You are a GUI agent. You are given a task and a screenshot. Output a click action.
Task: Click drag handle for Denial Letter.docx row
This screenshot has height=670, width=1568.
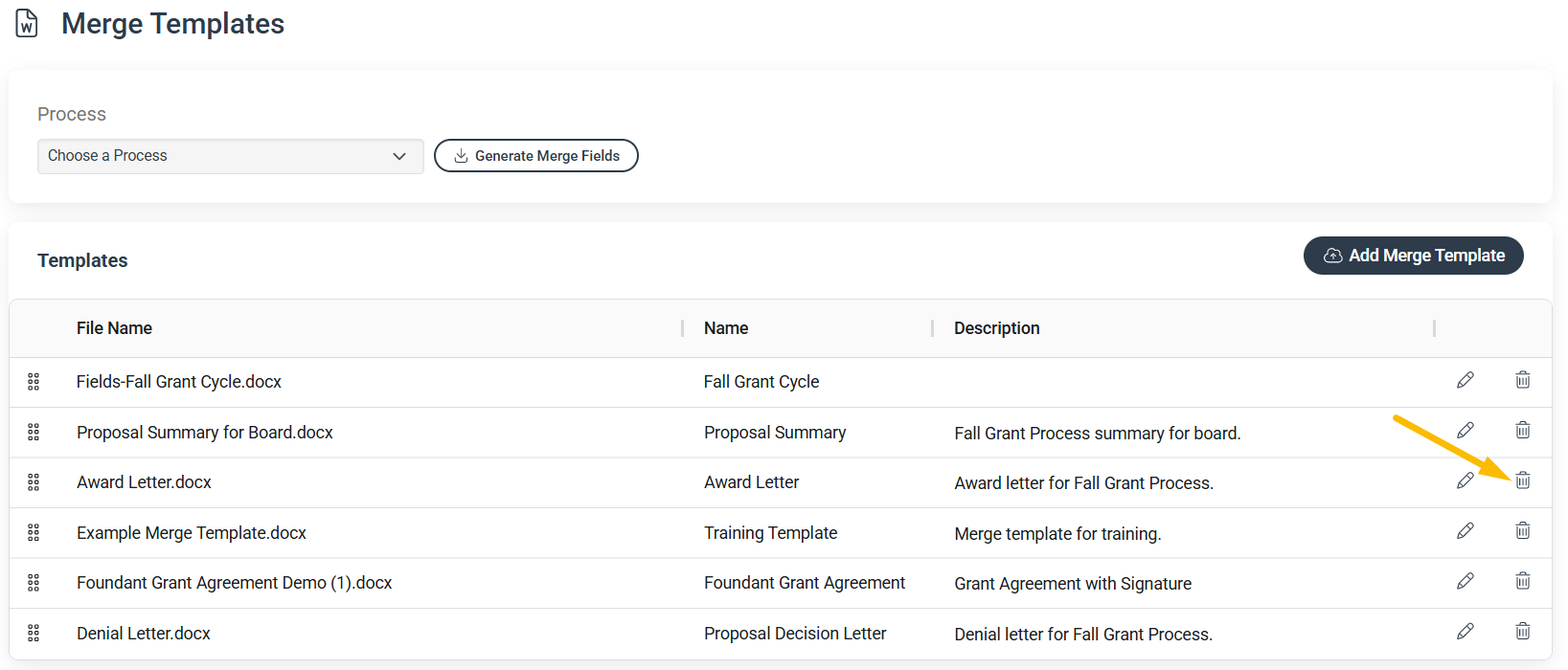(34, 633)
